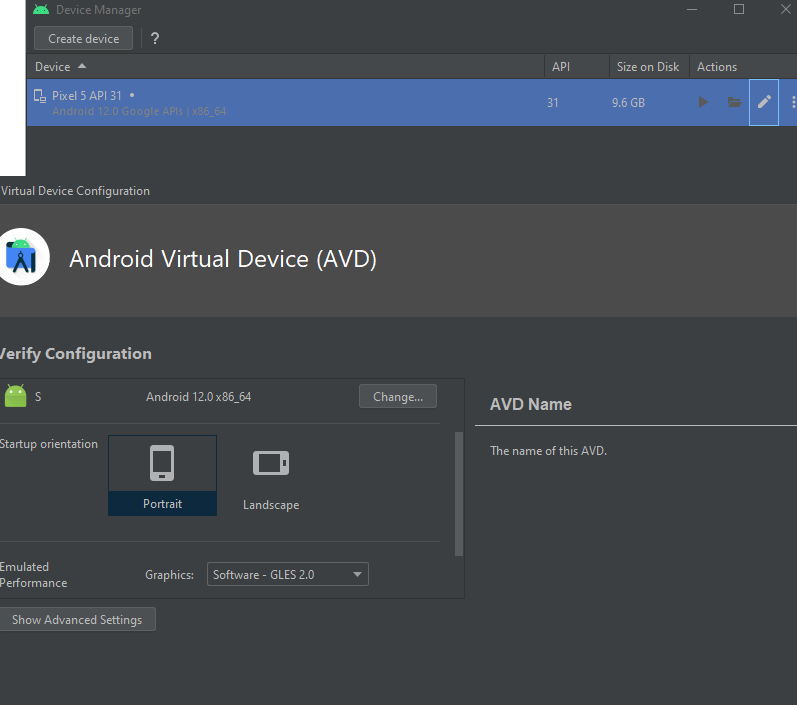797x705 pixels.
Task: Click the Size on Disk column header
Action: click(647, 67)
